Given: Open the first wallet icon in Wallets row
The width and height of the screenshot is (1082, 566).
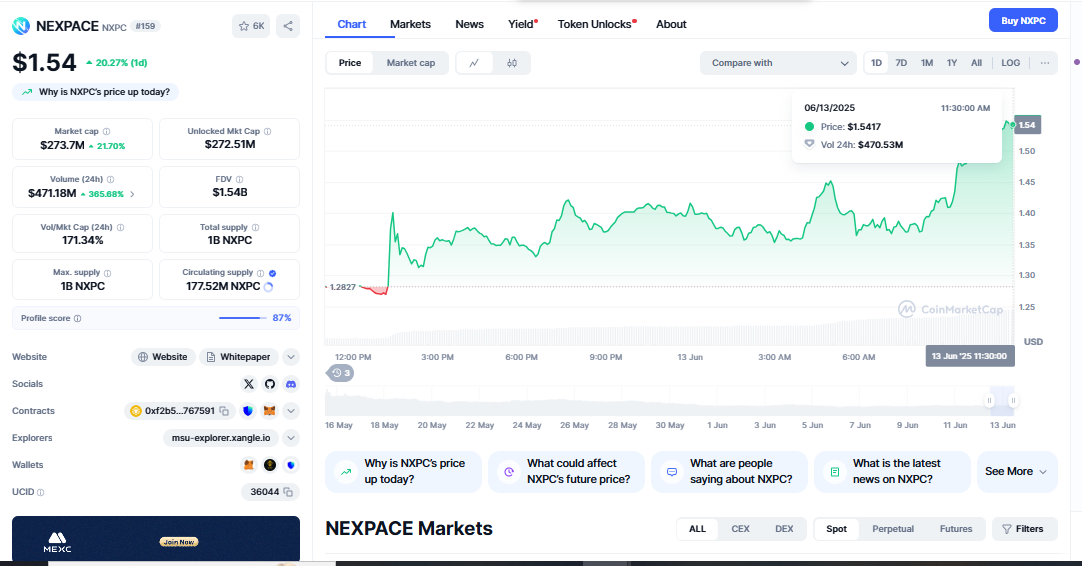Looking at the screenshot, I should (249, 465).
